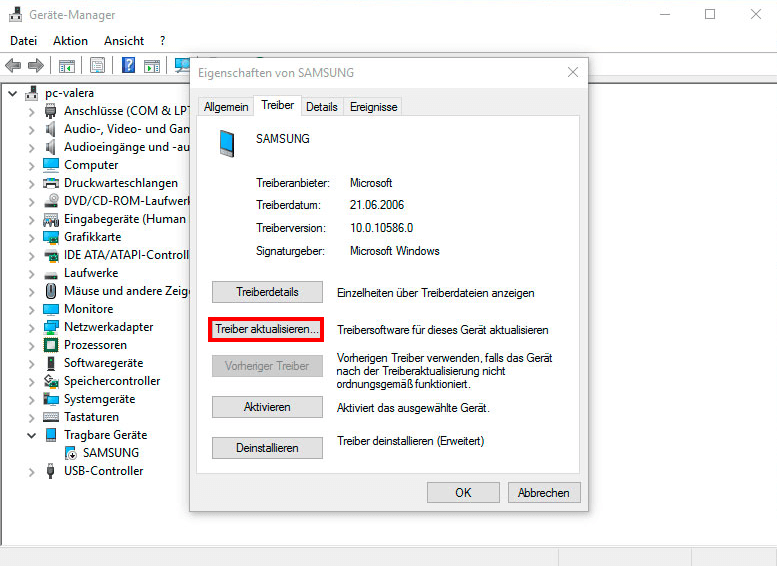Viewport: 777px width, 566px height.
Task: Expand the USB-Controller node
Action: click(31, 472)
